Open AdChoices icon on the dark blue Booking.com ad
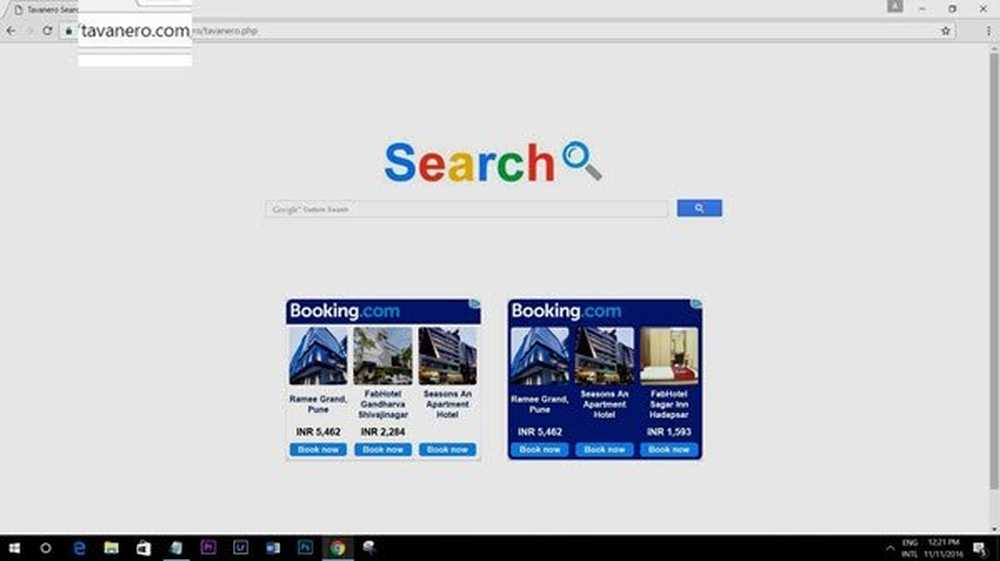Viewport: 1000px width, 561px height. 696,304
